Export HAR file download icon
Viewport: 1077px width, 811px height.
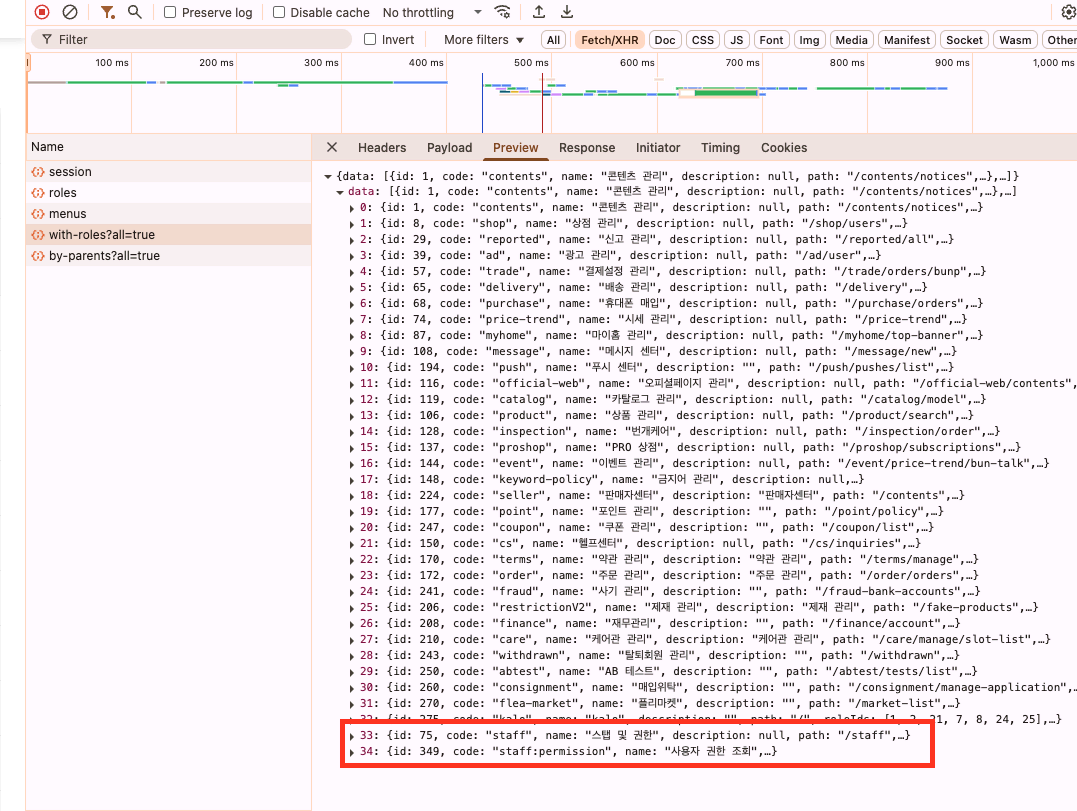pos(567,12)
